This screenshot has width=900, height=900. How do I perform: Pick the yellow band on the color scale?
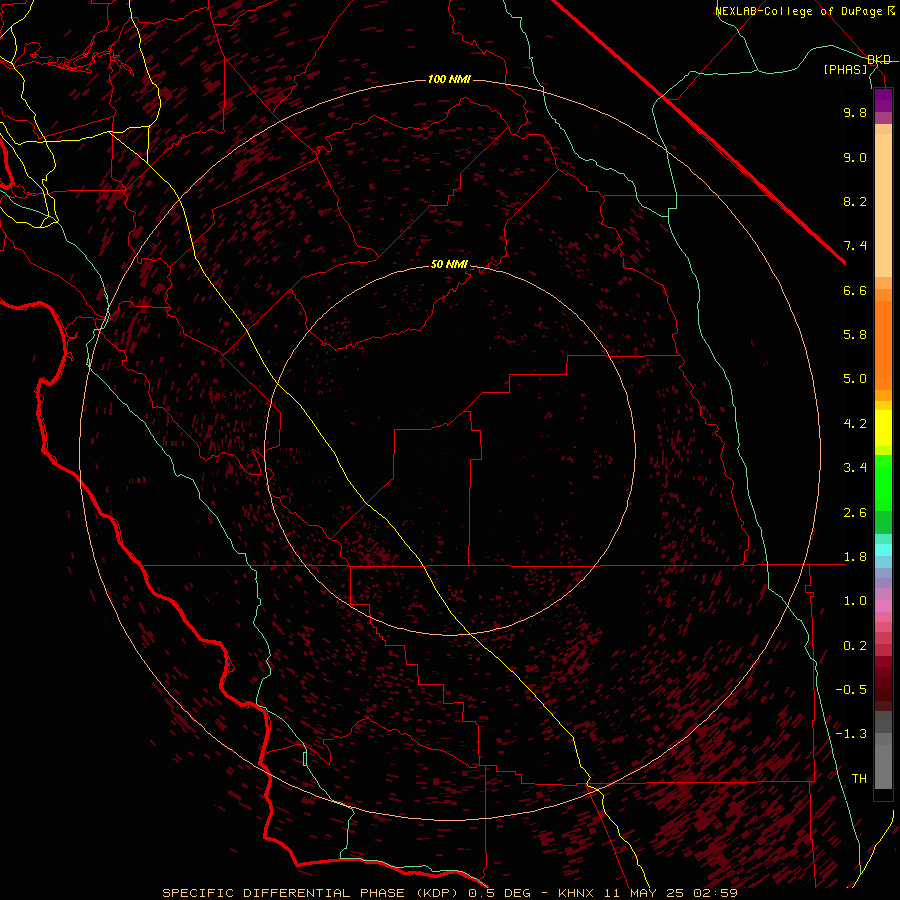pyautogui.click(x=883, y=428)
